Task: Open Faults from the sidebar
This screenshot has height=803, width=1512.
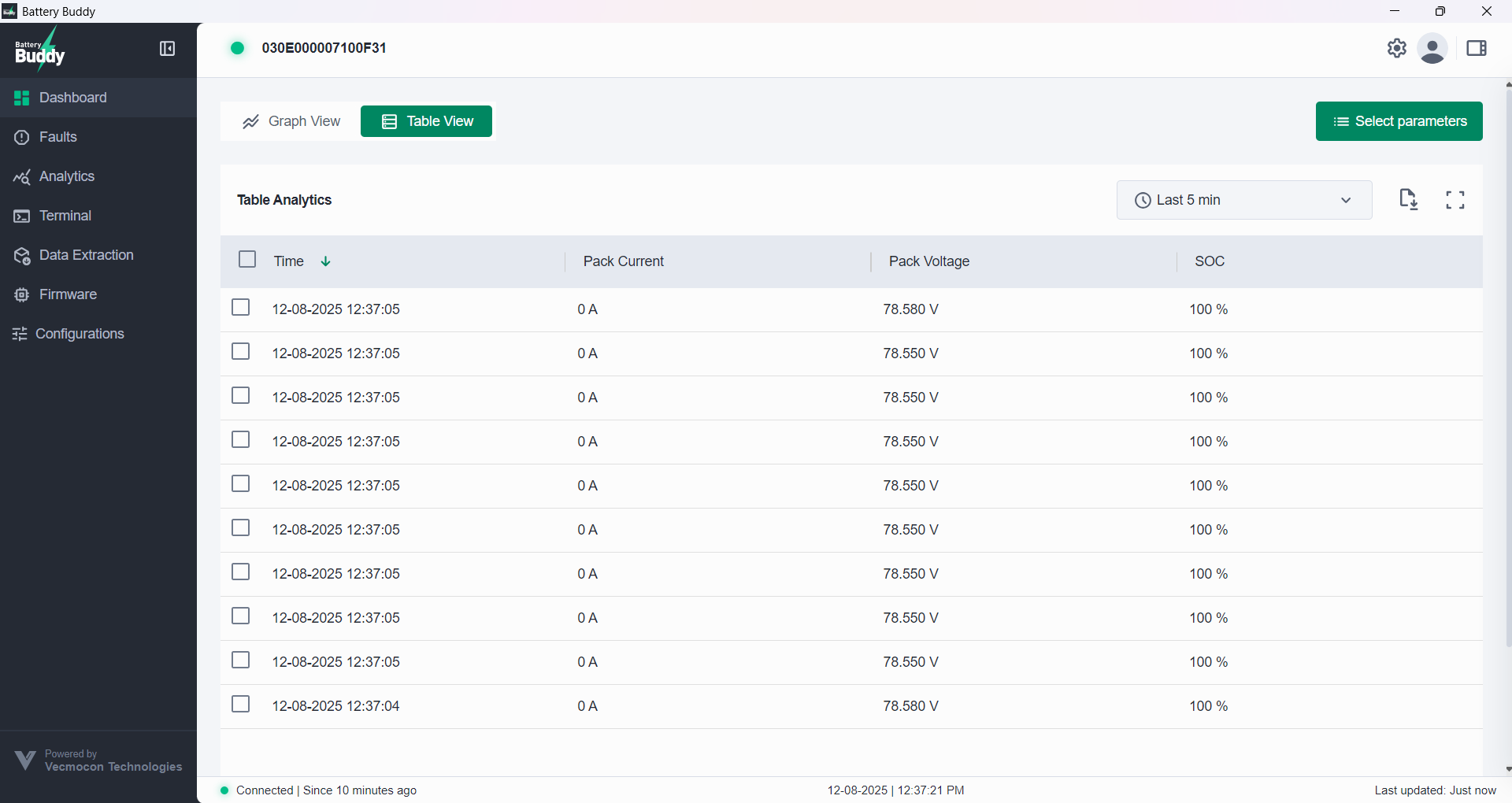Action: click(58, 137)
